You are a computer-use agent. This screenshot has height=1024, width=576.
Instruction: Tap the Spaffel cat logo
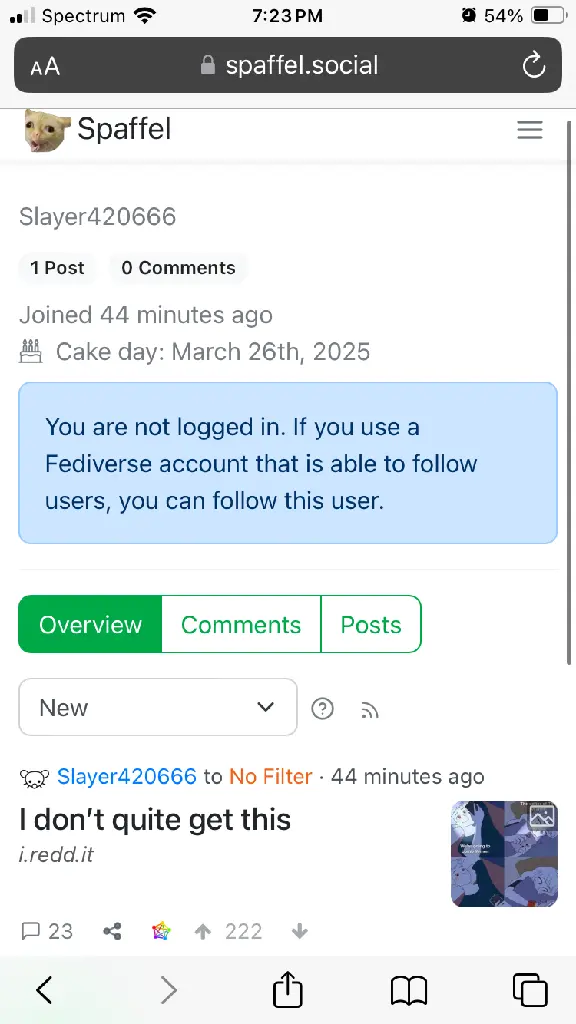(x=47, y=129)
